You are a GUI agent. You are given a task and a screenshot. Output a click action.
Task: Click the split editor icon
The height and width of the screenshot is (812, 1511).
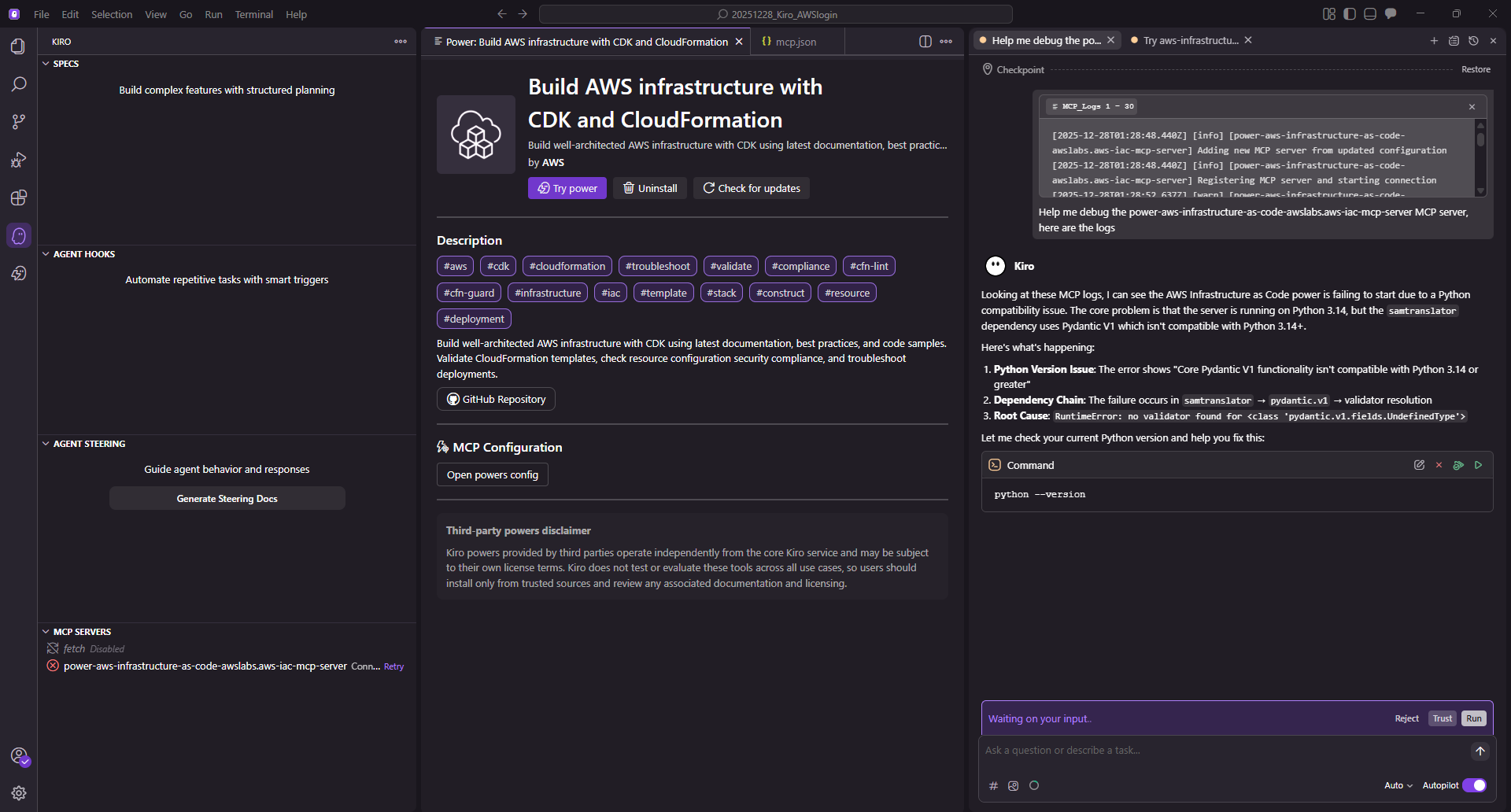click(925, 42)
